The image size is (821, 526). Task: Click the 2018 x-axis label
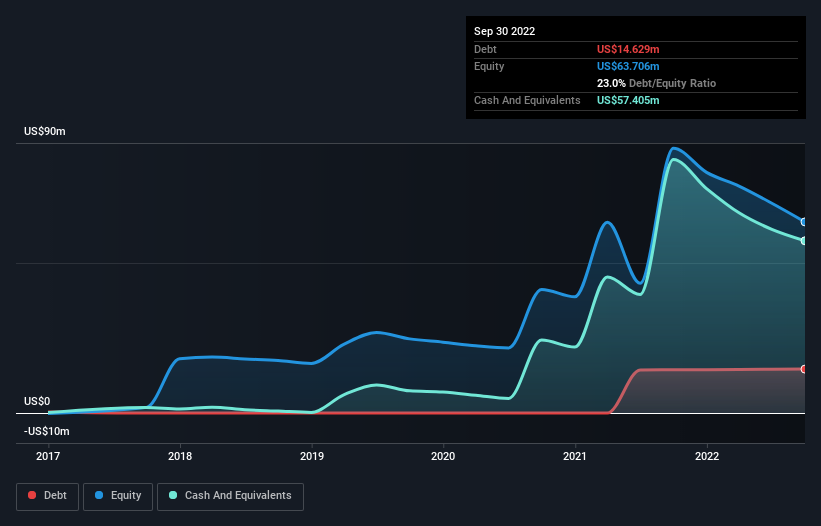[180, 456]
